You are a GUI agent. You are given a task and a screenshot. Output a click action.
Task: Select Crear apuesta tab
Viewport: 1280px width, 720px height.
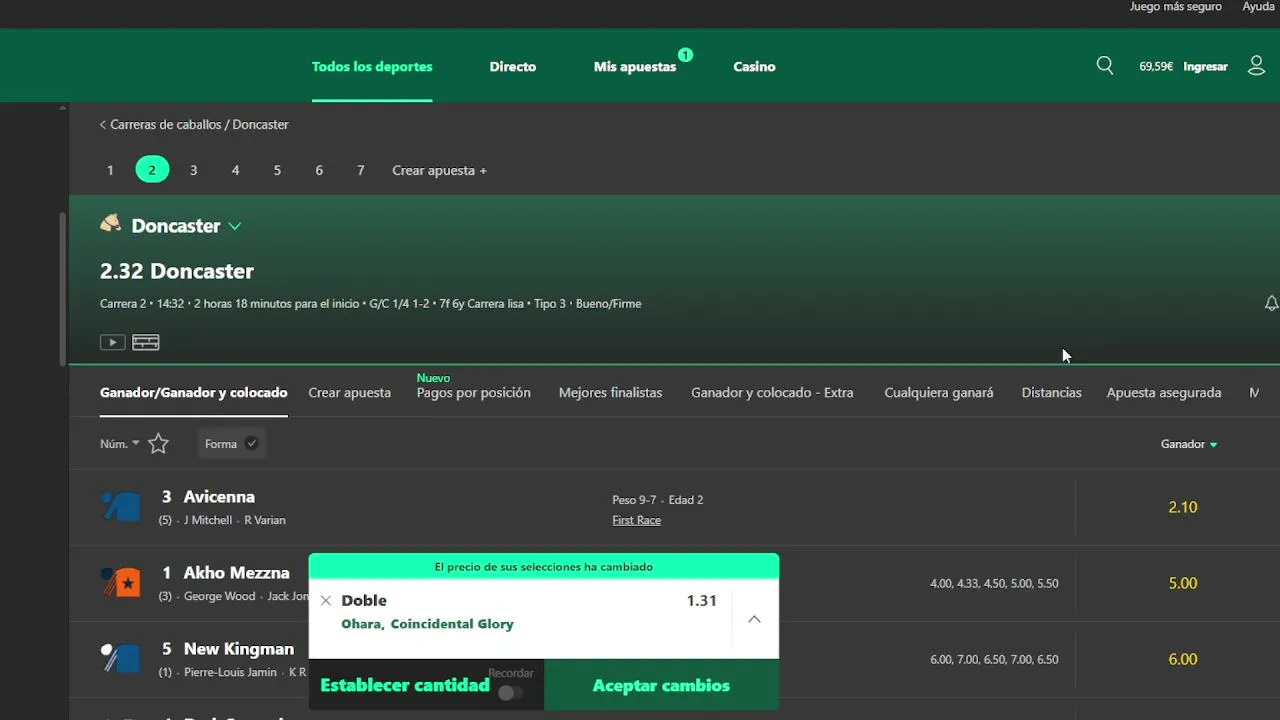tap(350, 393)
